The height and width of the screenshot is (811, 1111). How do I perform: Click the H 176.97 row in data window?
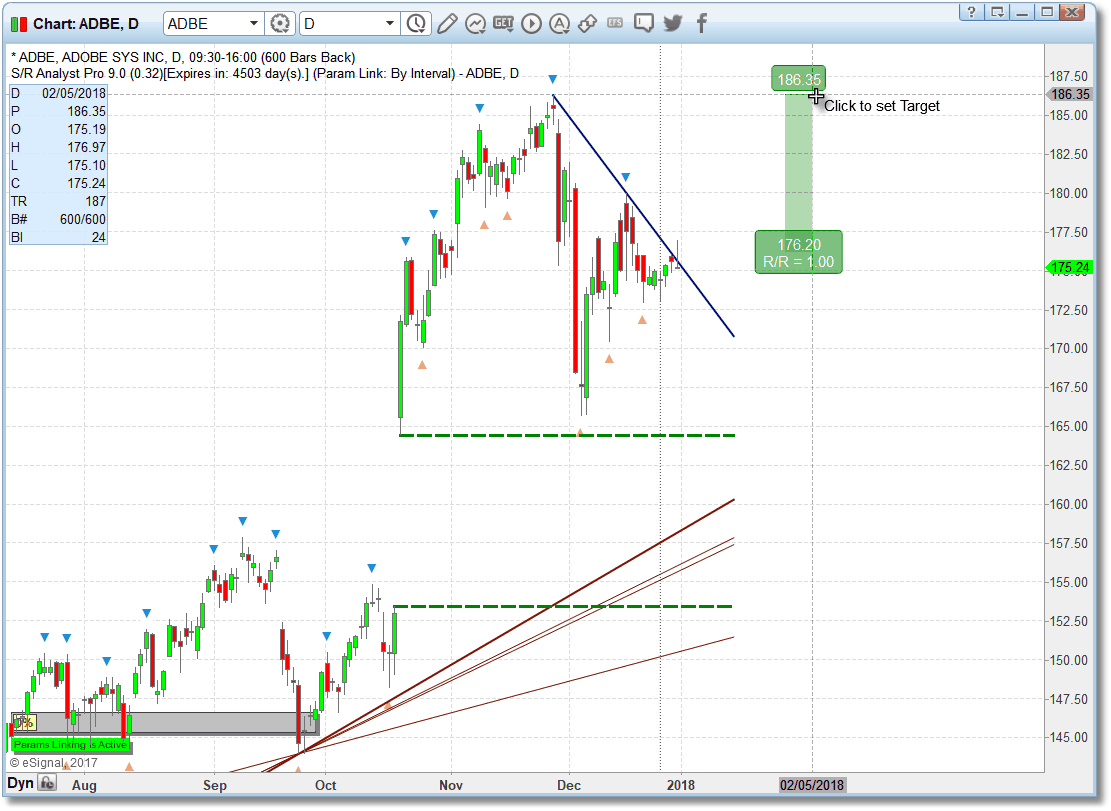pyautogui.click(x=58, y=147)
